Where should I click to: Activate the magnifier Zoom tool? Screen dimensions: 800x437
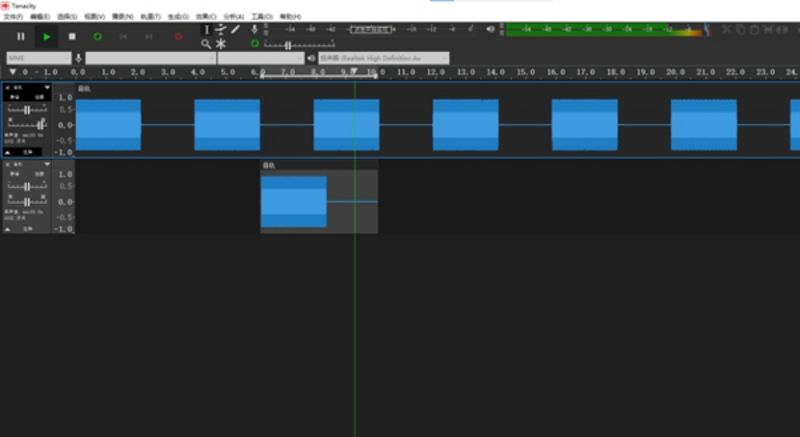[206, 44]
